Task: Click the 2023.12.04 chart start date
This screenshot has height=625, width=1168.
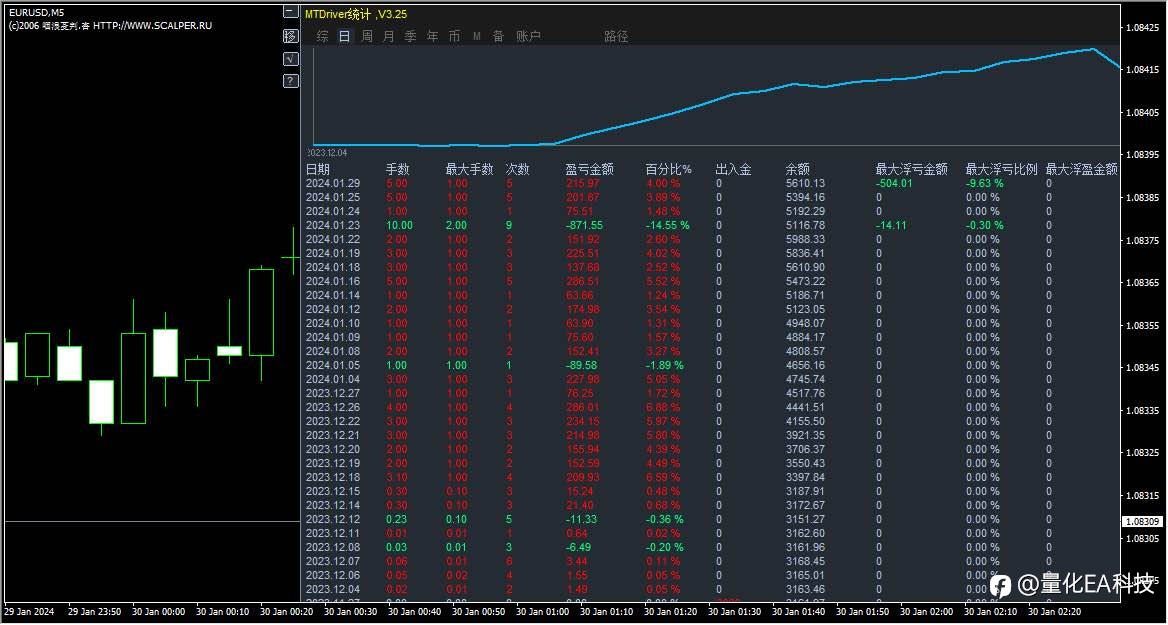Action: point(328,153)
